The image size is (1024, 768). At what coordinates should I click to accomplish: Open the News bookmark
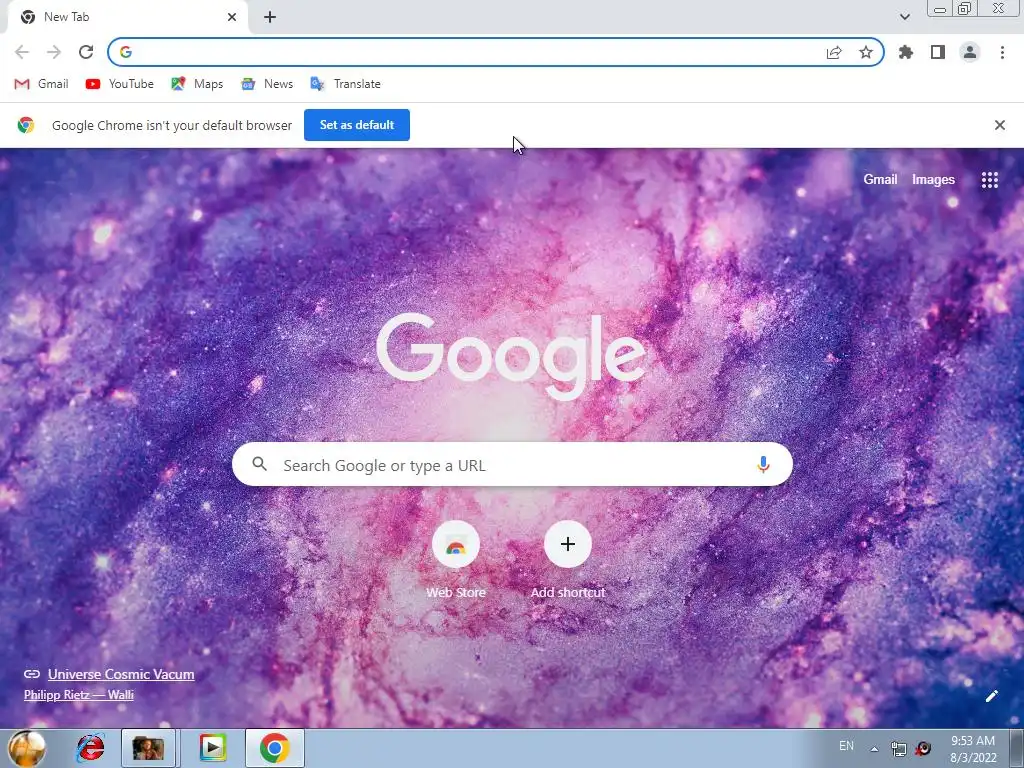266,84
